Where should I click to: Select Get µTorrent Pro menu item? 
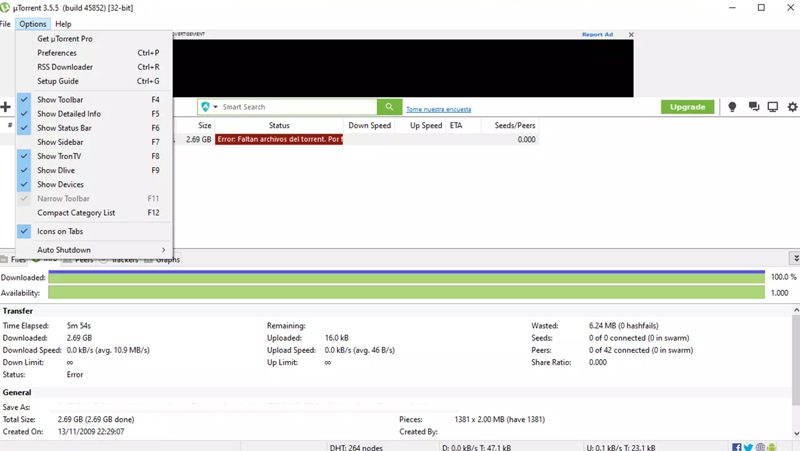coord(95,39)
